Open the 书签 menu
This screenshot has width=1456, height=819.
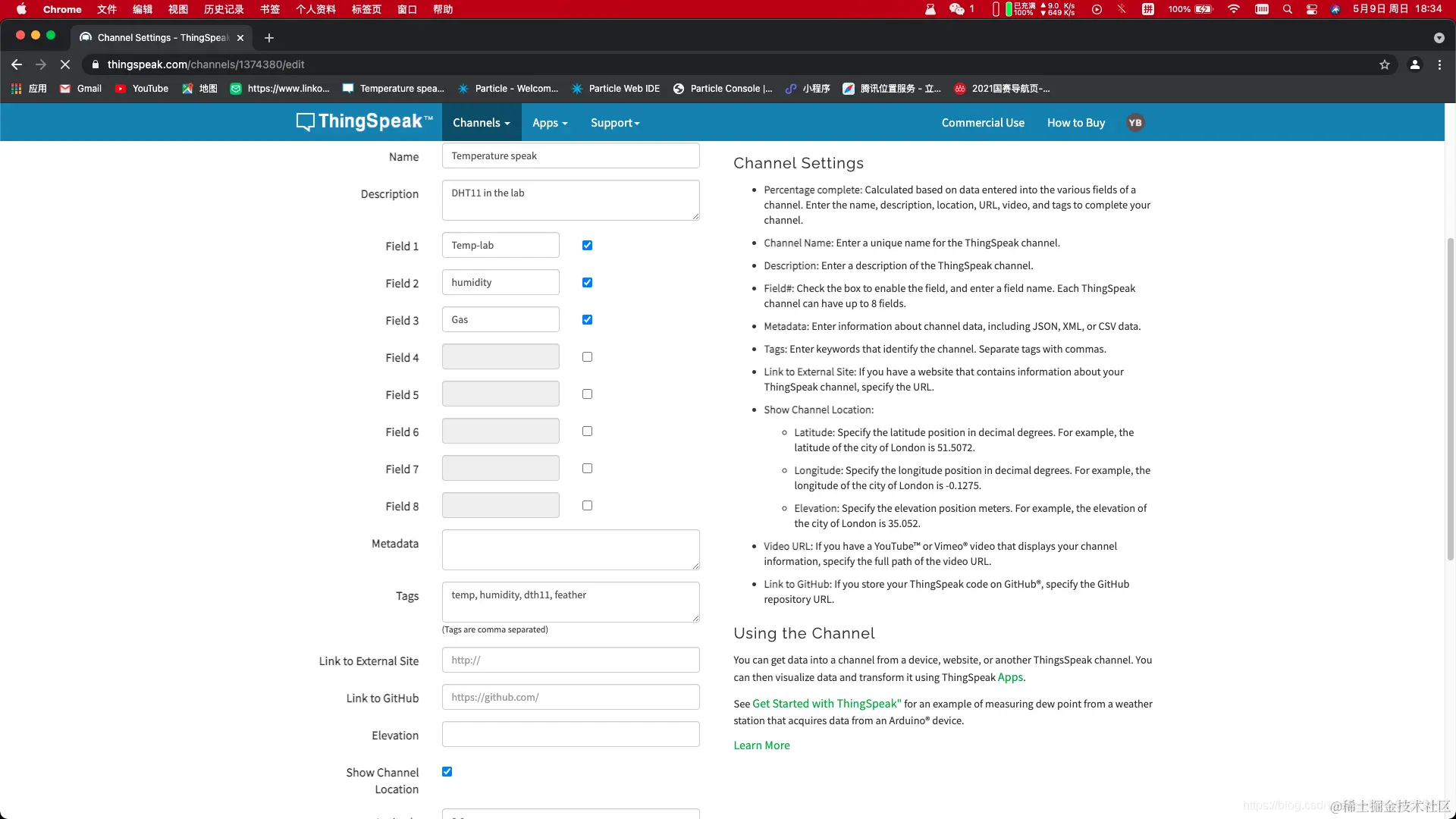270,9
